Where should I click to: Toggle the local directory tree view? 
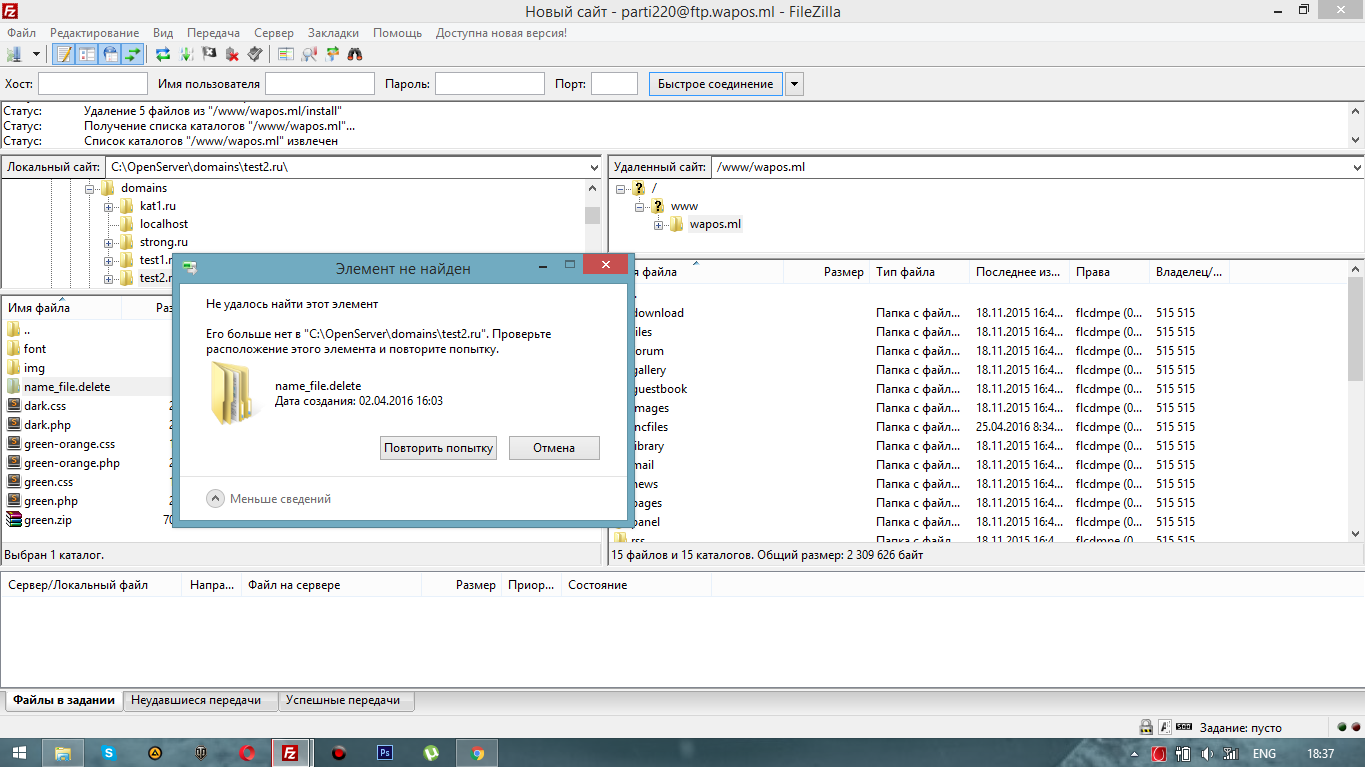[x=87, y=54]
